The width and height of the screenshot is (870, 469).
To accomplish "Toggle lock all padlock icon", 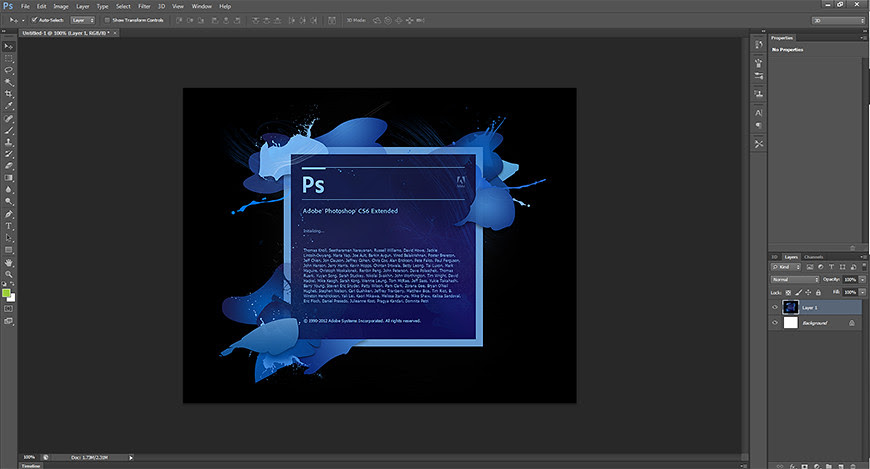I will point(818,293).
